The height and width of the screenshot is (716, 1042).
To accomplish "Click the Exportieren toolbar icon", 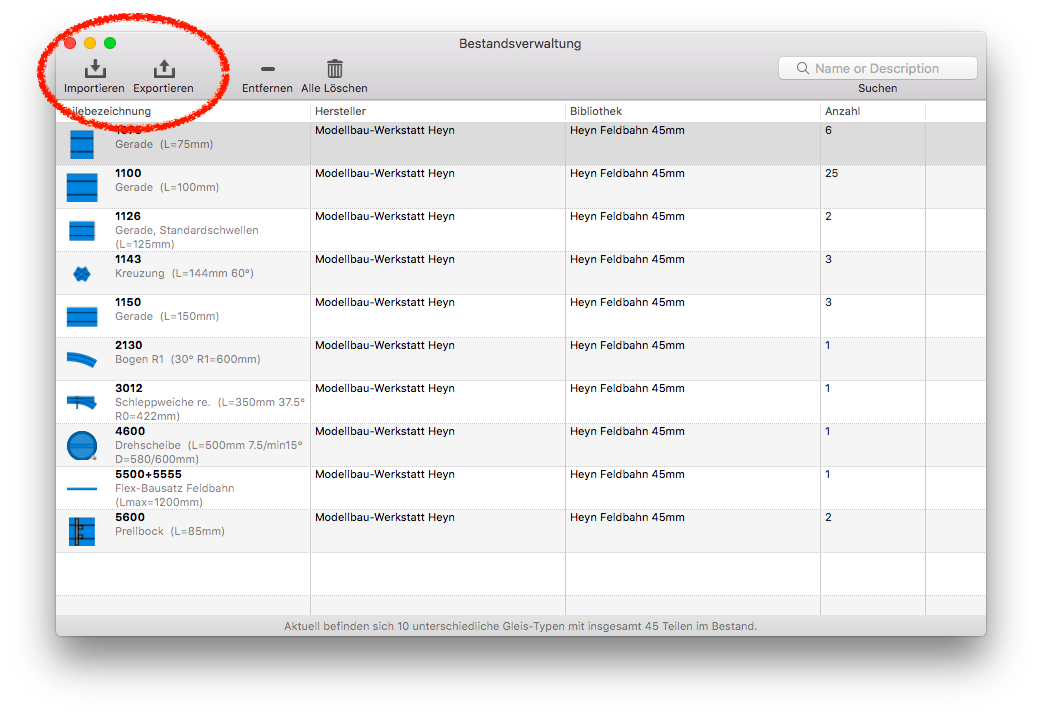I will (164, 69).
